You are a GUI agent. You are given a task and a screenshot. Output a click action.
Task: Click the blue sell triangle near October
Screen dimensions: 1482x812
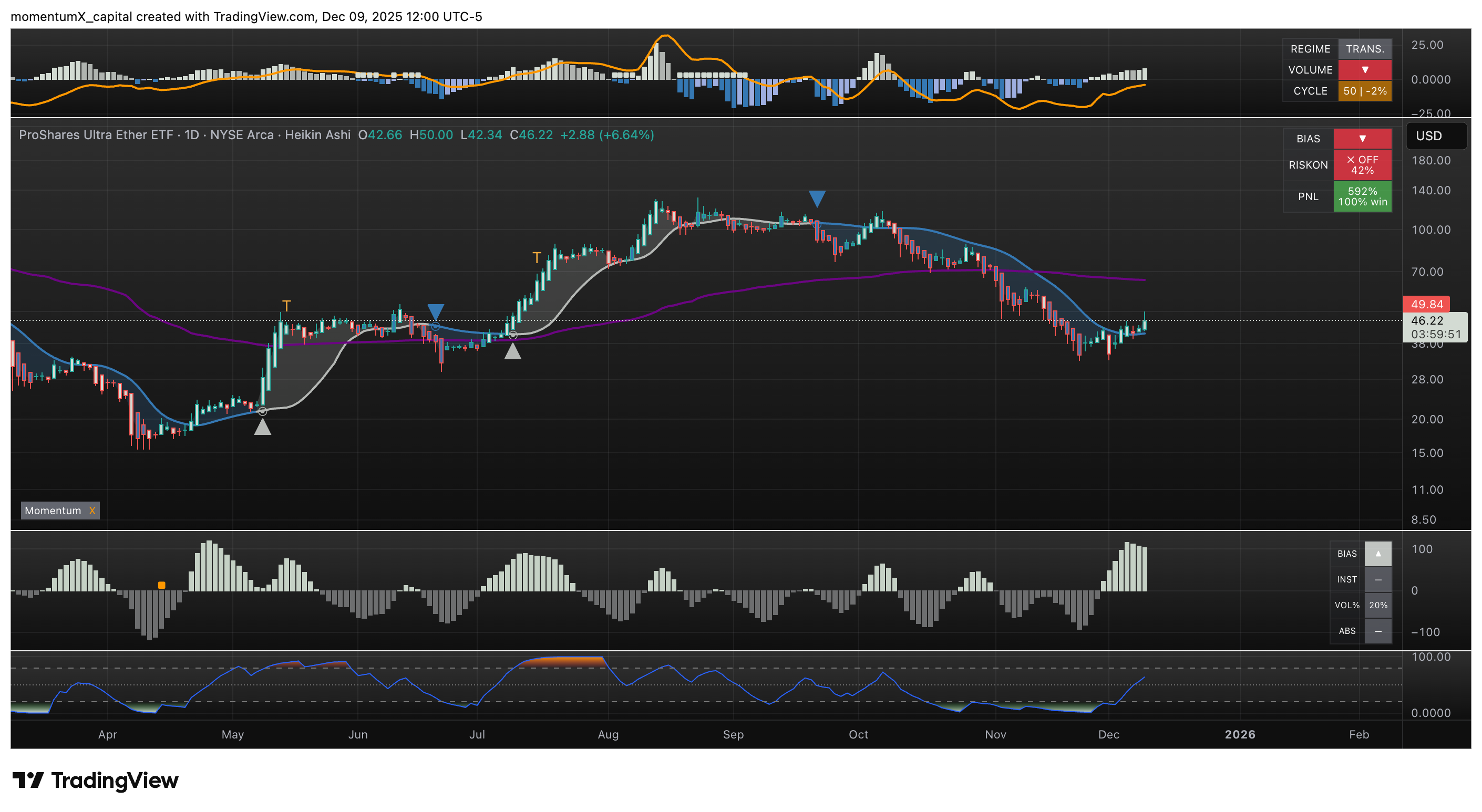click(817, 199)
